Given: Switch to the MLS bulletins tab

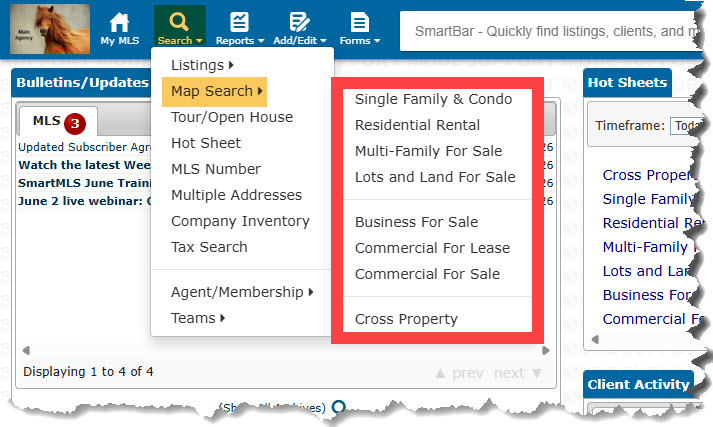Looking at the screenshot, I should click(58, 122).
